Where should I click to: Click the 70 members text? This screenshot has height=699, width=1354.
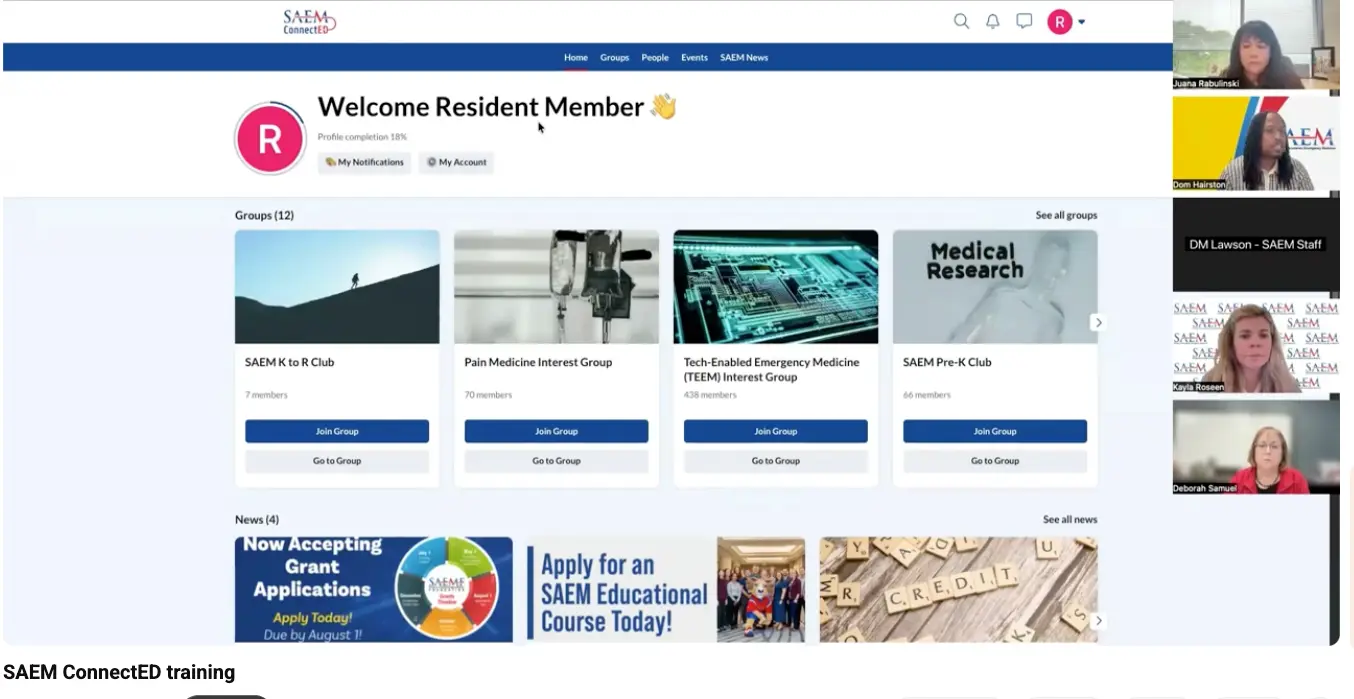coord(488,395)
